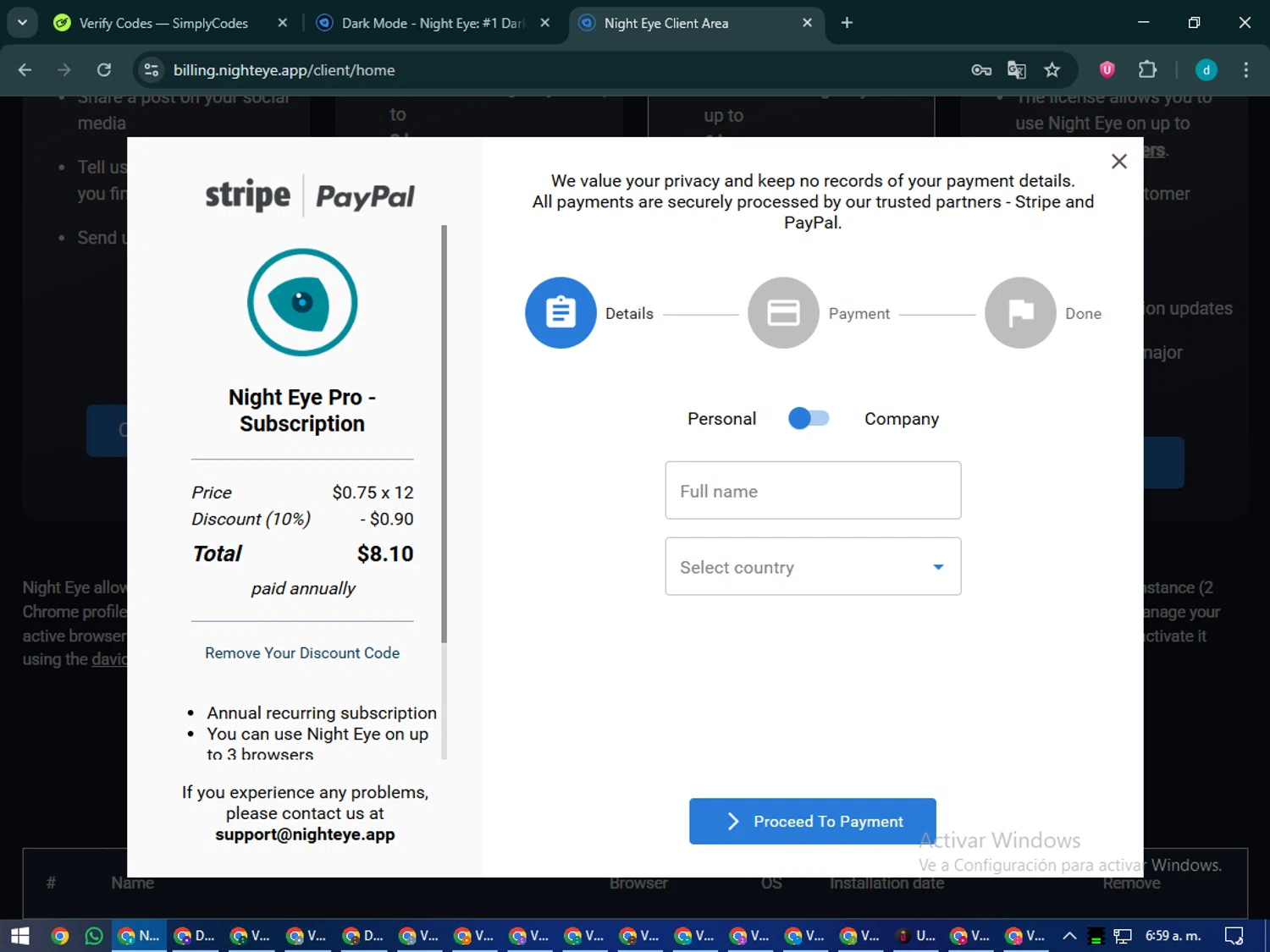
Task: Go back to the previous page
Action: (25, 70)
